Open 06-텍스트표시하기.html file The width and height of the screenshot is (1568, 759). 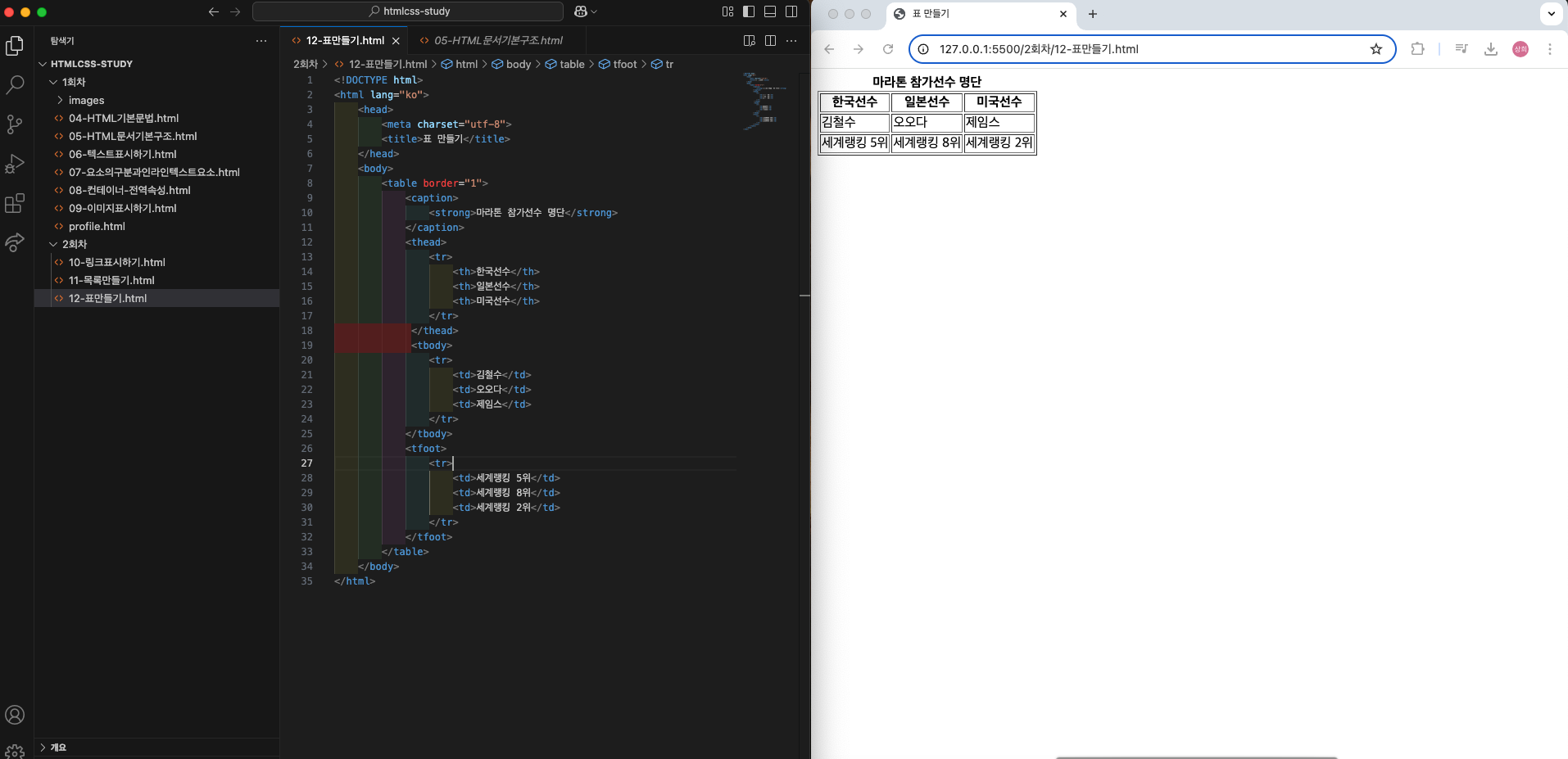122,154
